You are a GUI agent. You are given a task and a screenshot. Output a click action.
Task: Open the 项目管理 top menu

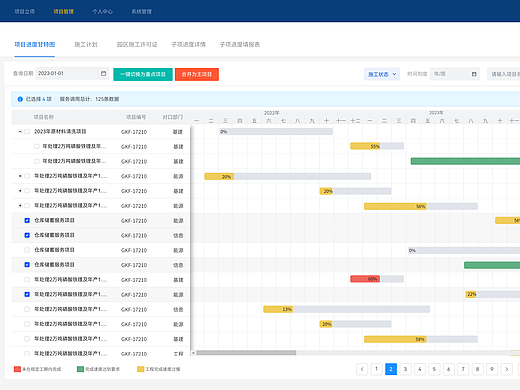coord(63,11)
